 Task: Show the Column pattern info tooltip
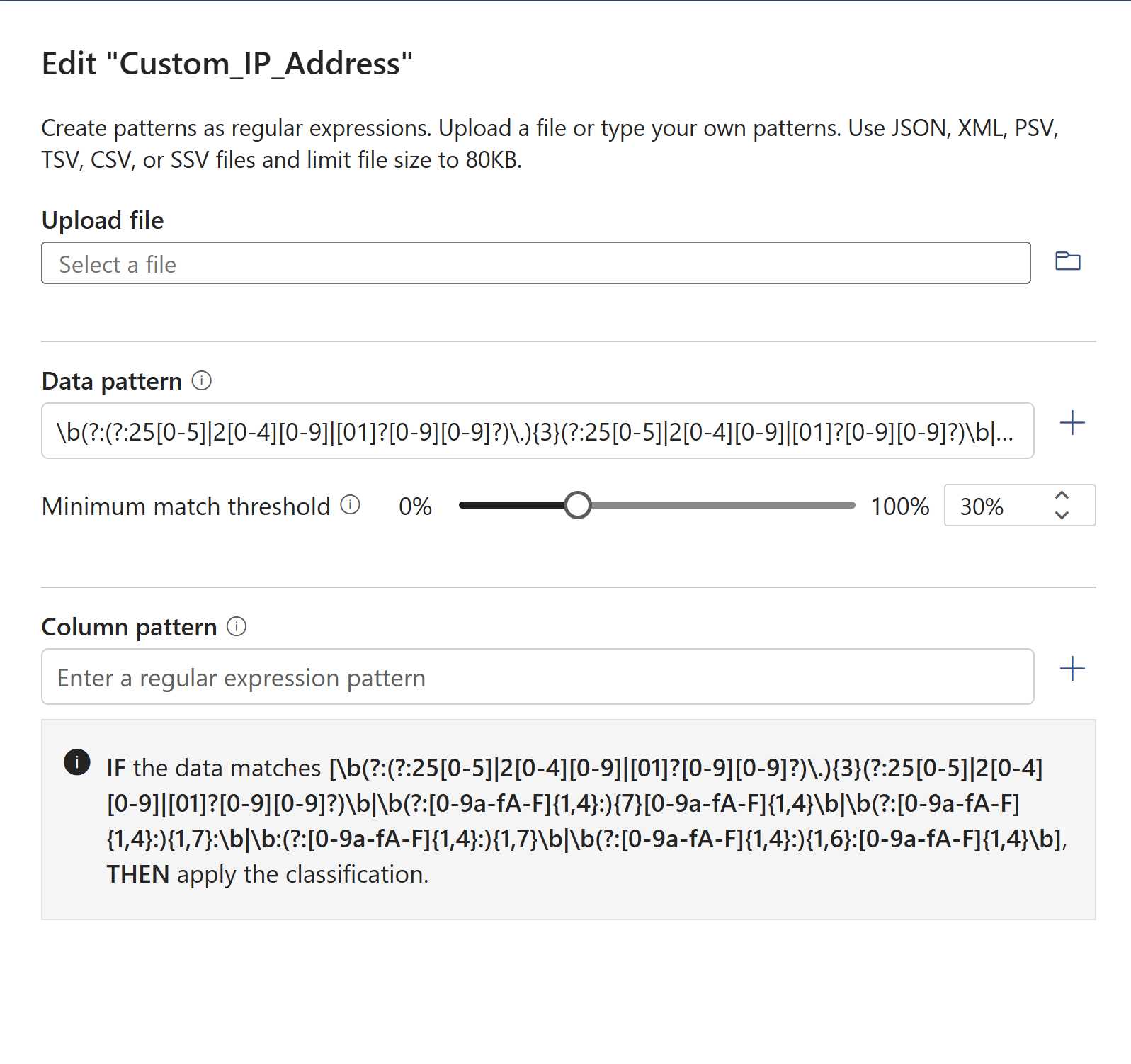(x=236, y=626)
